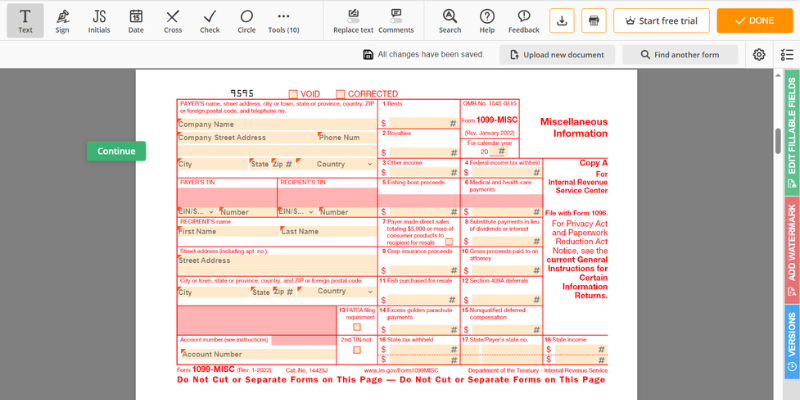Open the payer's TIN EIN/SSN type dropdown
Screen dimensions: 800x400
coord(196,212)
